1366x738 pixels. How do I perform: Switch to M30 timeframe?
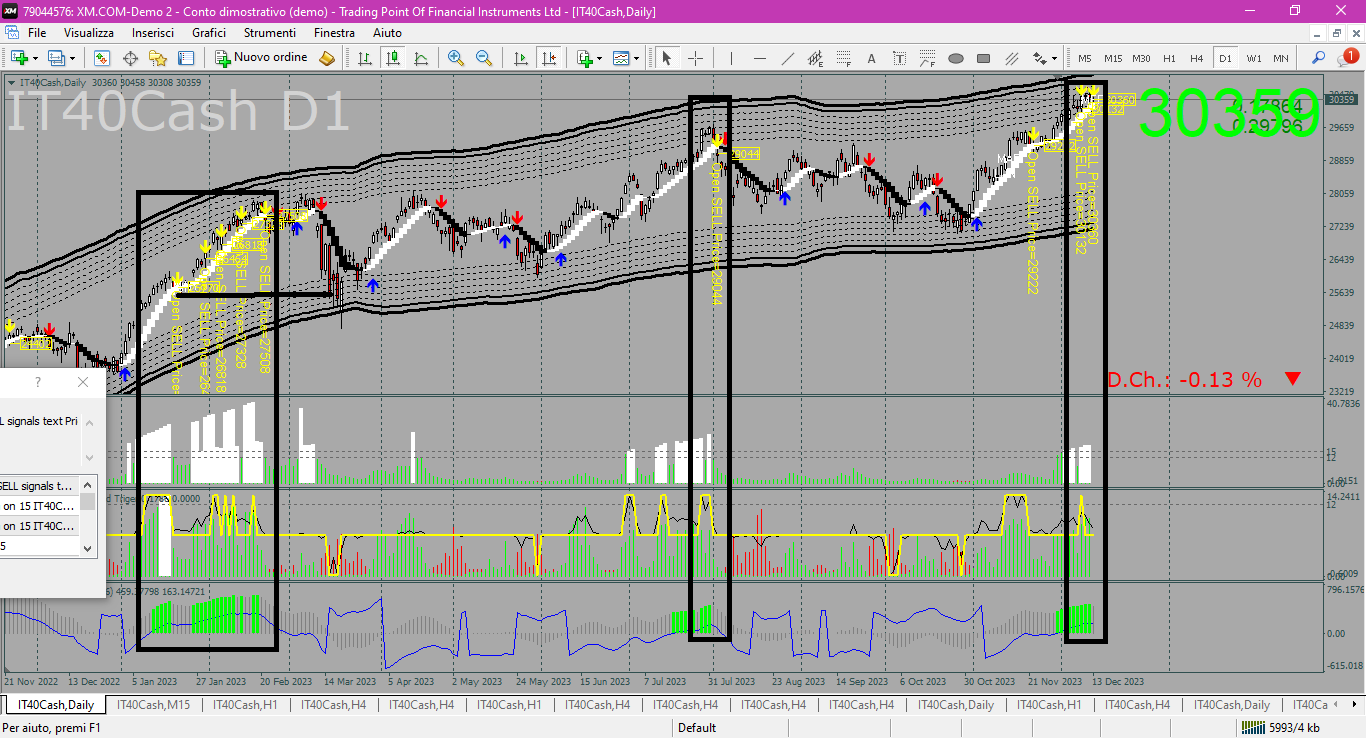[x=1141, y=58]
